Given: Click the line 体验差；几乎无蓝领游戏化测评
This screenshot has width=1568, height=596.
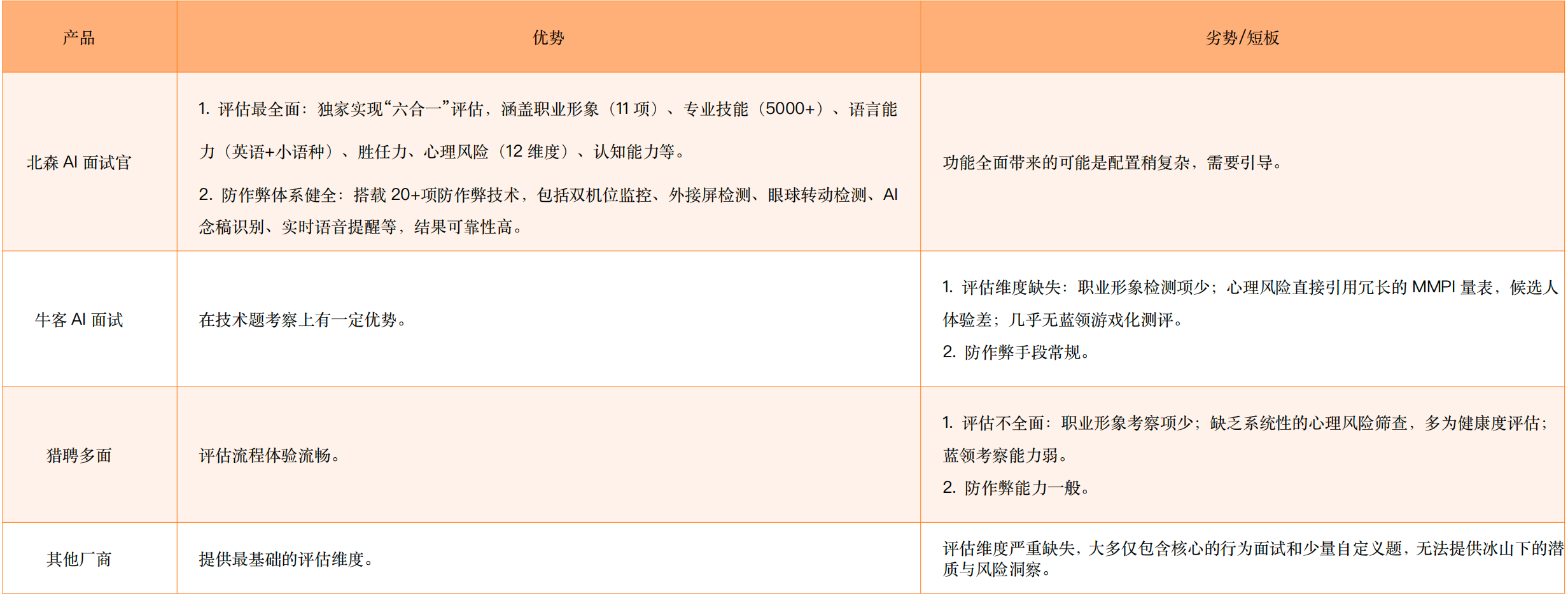Looking at the screenshot, I should point(1063,320).
